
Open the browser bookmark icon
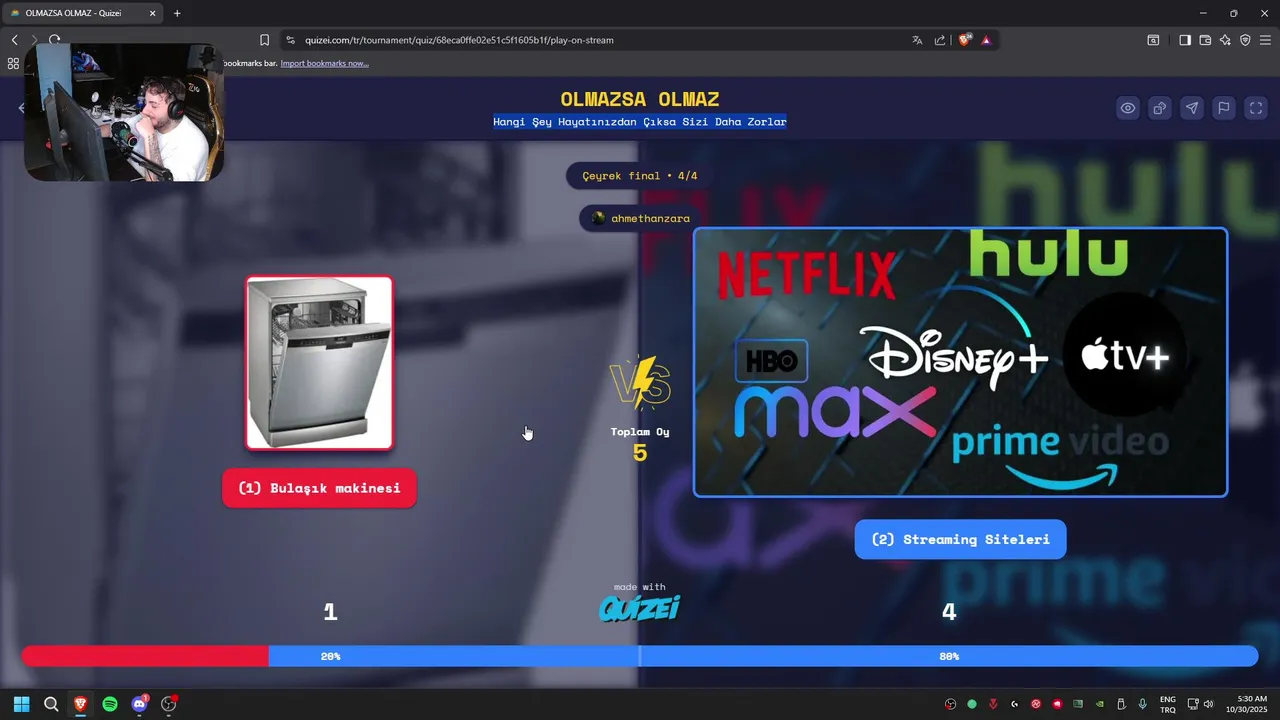click(264, 40)
